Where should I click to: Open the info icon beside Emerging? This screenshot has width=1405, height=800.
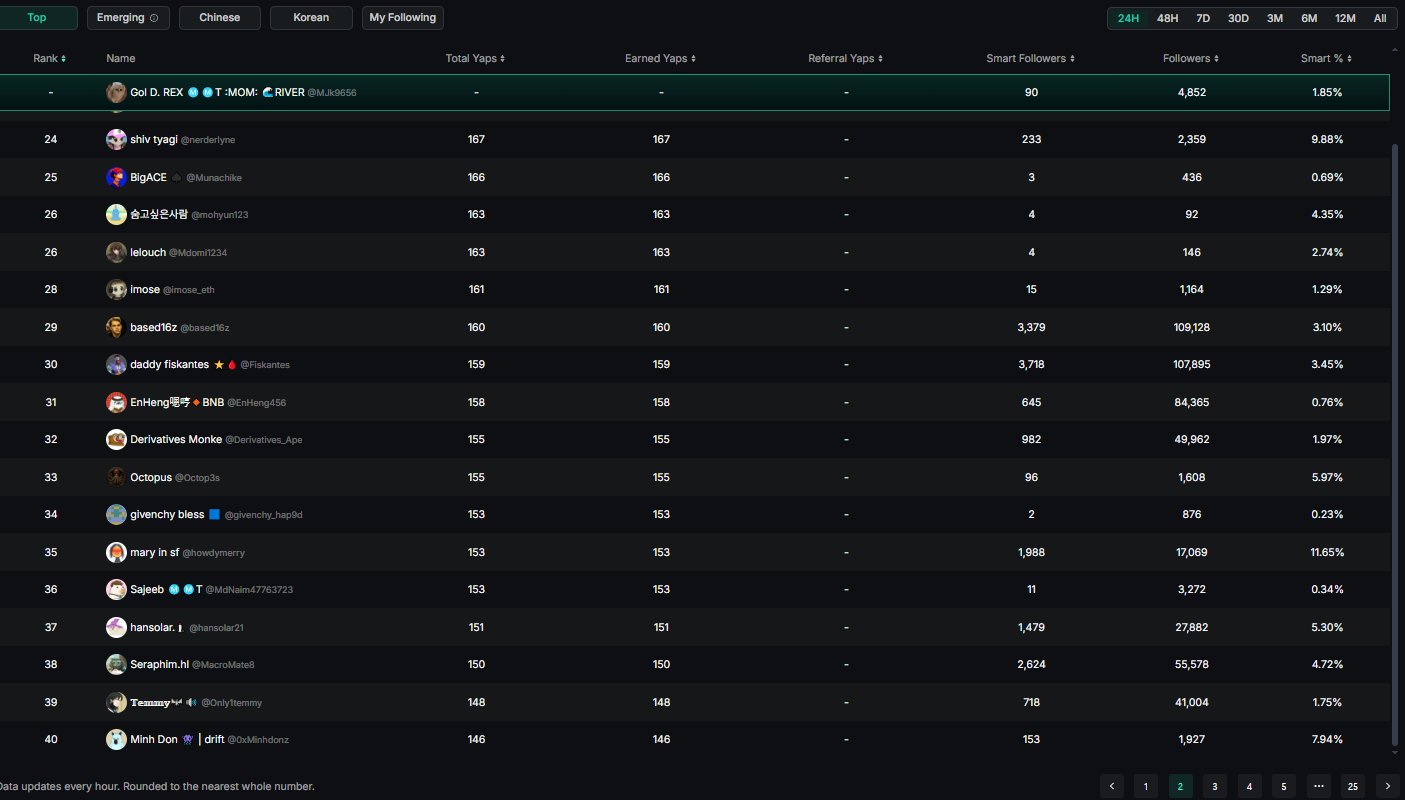coord(153,18)
